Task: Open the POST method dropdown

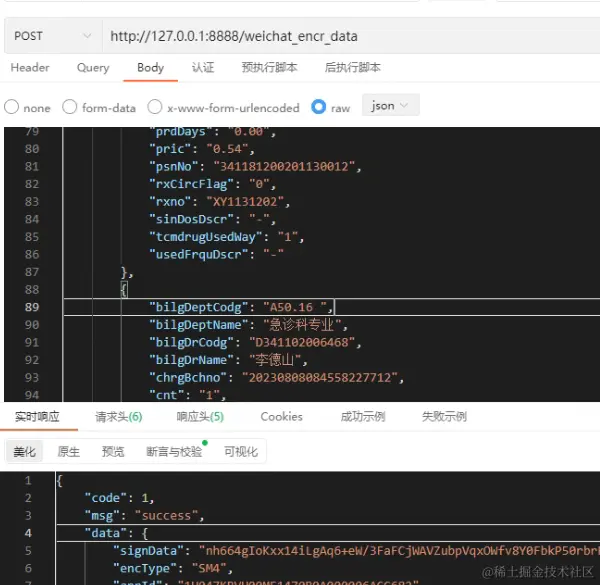Action: [53, 36]
